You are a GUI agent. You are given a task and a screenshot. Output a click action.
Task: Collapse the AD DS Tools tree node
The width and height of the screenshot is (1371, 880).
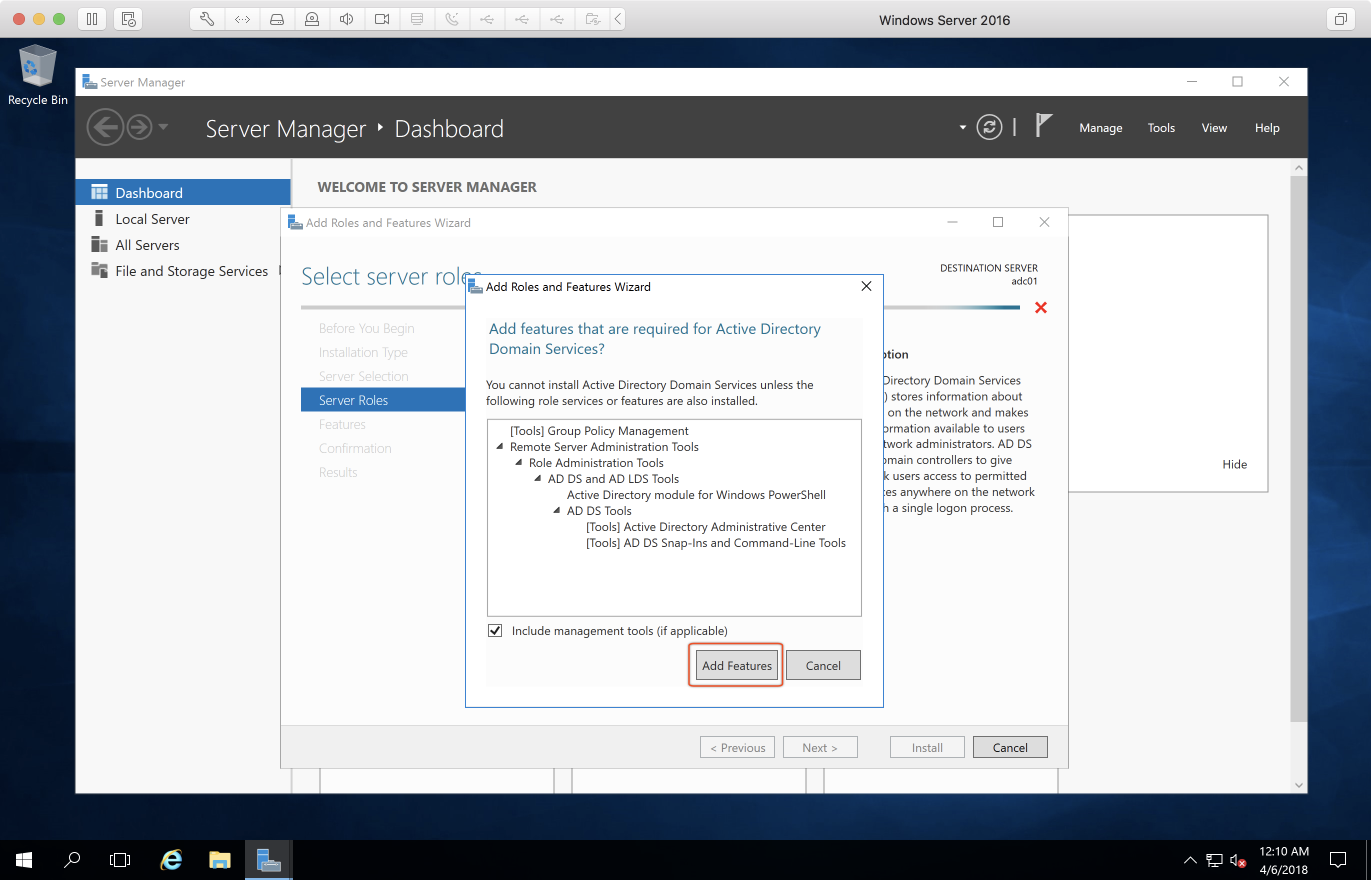point(557,511)
